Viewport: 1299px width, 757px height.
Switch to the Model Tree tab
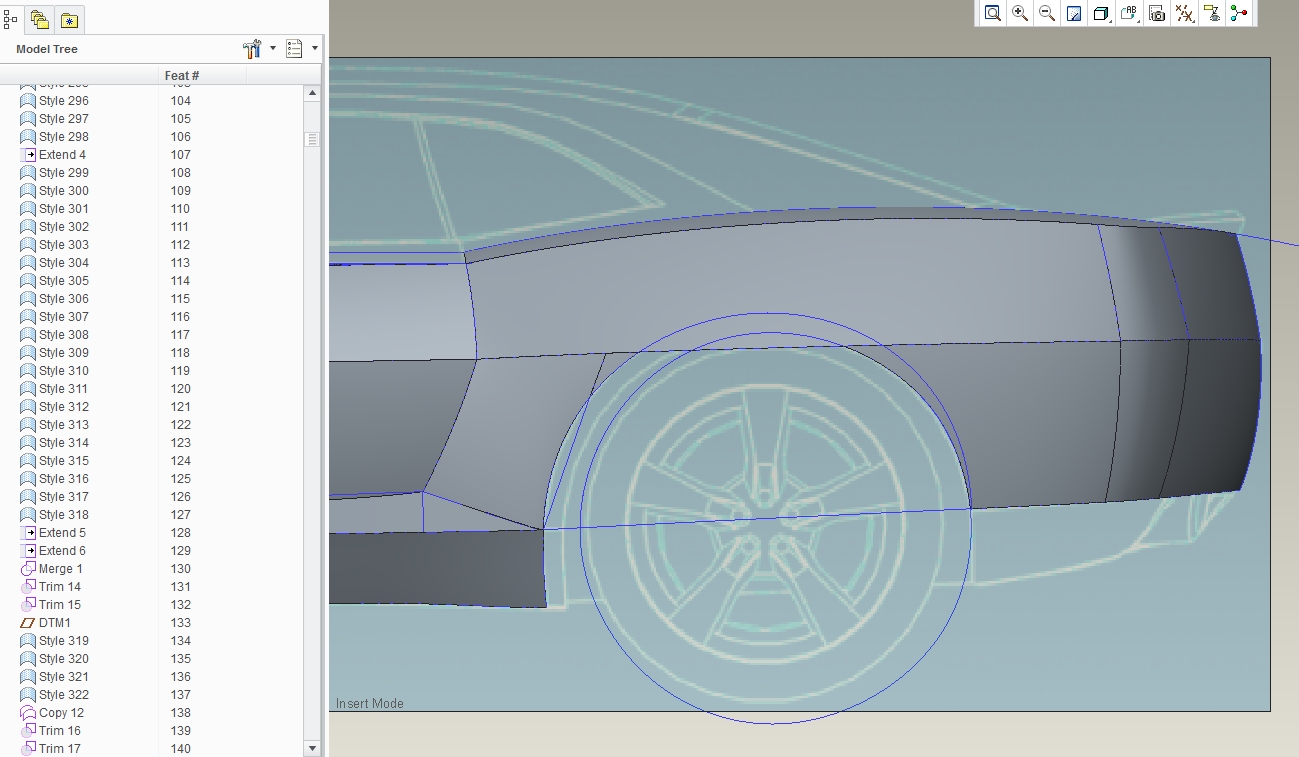click(10, 18)
